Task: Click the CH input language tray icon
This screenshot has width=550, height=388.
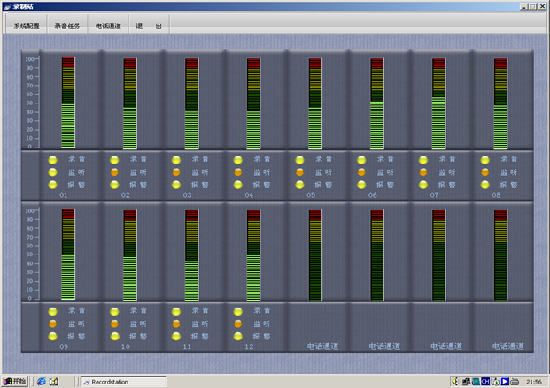Action: coord(485,381)
